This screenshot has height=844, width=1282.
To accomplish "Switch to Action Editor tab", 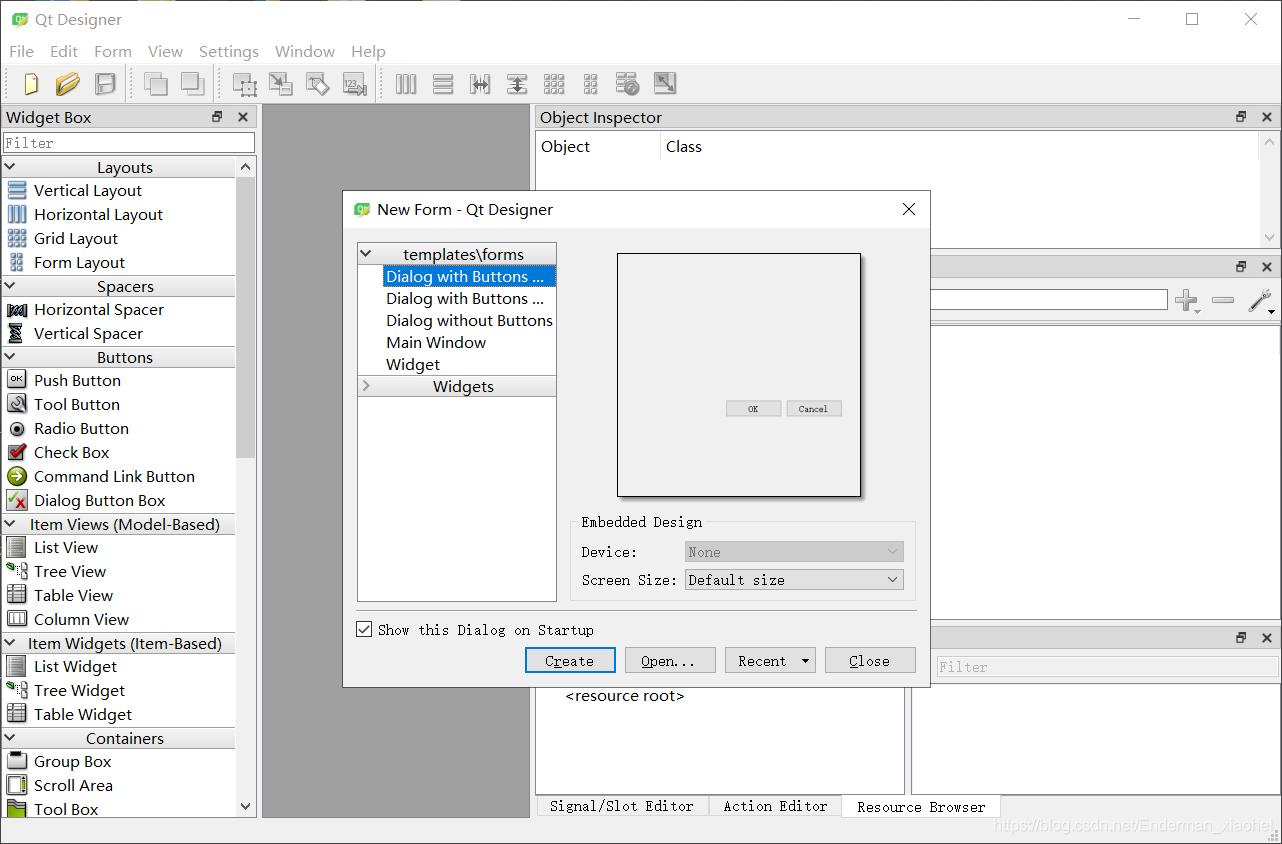I will click(776, 806).
